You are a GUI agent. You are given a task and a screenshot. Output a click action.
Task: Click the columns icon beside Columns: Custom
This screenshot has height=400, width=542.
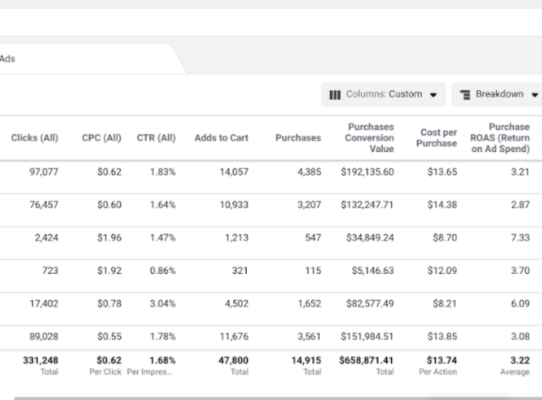pos(335,95)
